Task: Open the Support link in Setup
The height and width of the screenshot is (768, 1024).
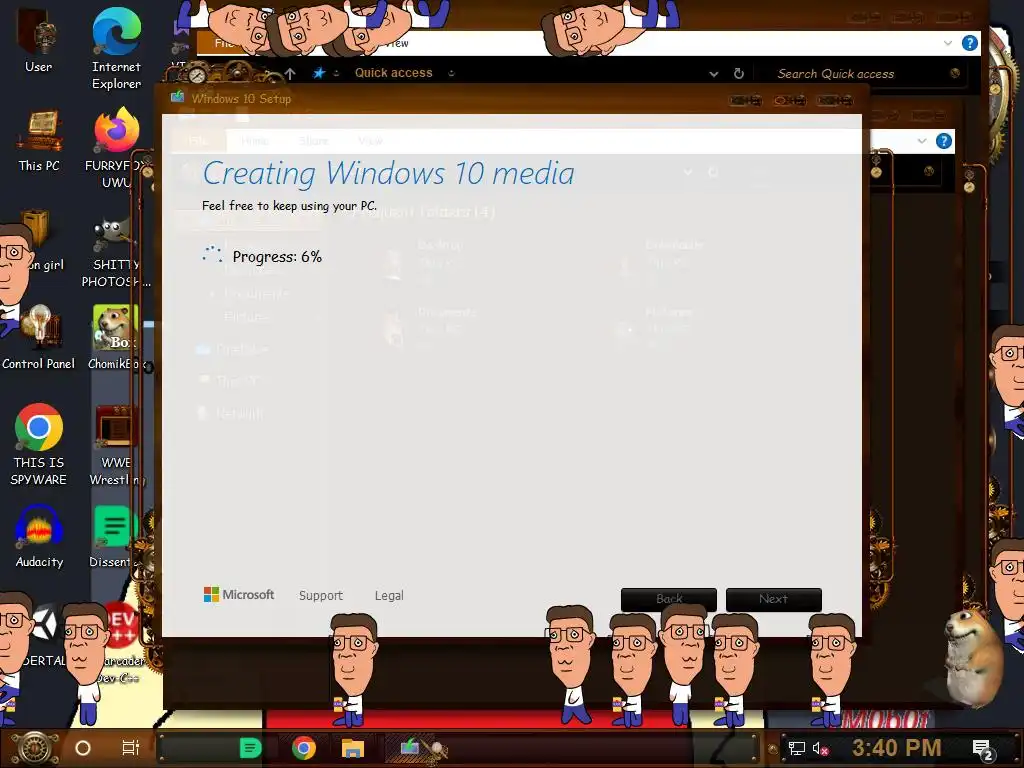Action: 321,596
